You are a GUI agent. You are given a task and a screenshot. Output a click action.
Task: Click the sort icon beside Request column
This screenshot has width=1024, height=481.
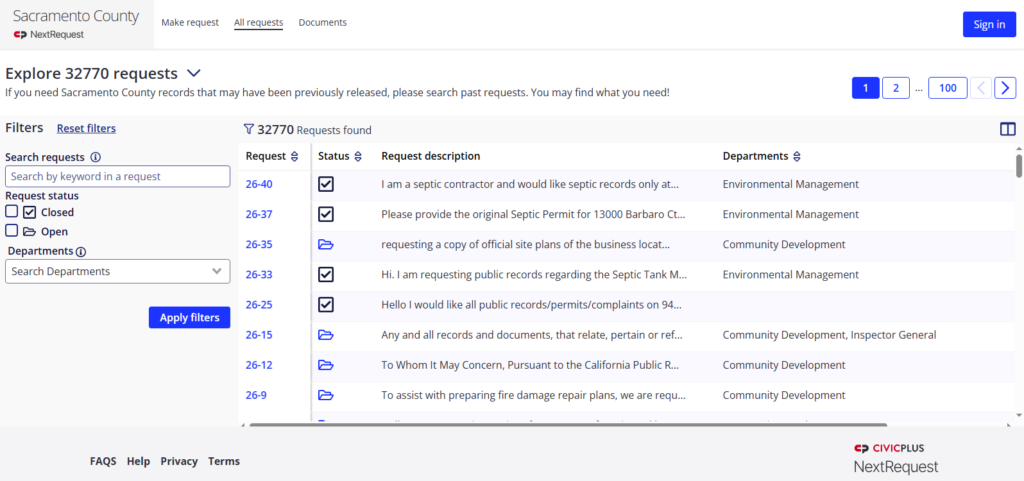tap(294, 157)
